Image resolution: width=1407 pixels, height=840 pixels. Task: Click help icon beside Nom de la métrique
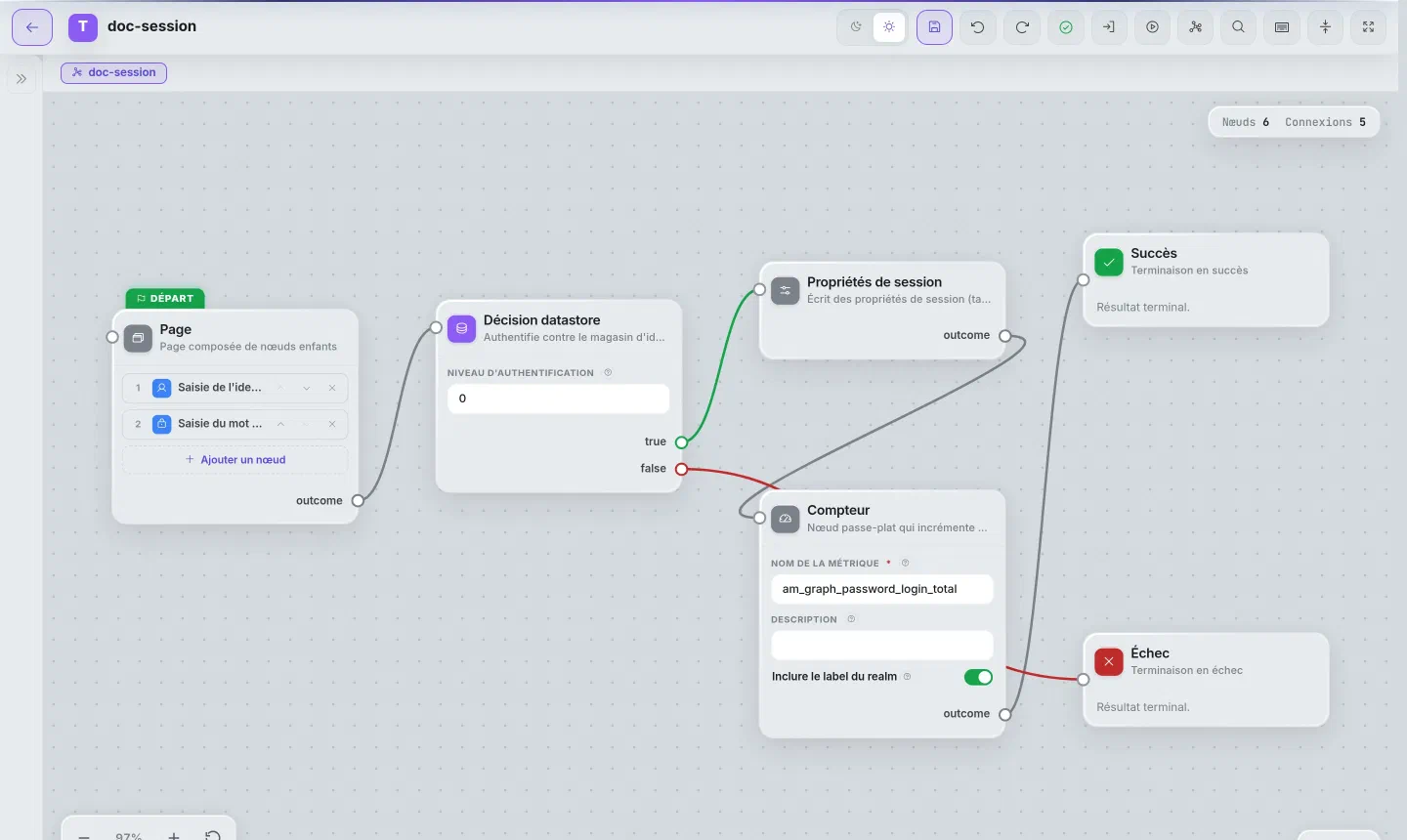coord(905,563)
